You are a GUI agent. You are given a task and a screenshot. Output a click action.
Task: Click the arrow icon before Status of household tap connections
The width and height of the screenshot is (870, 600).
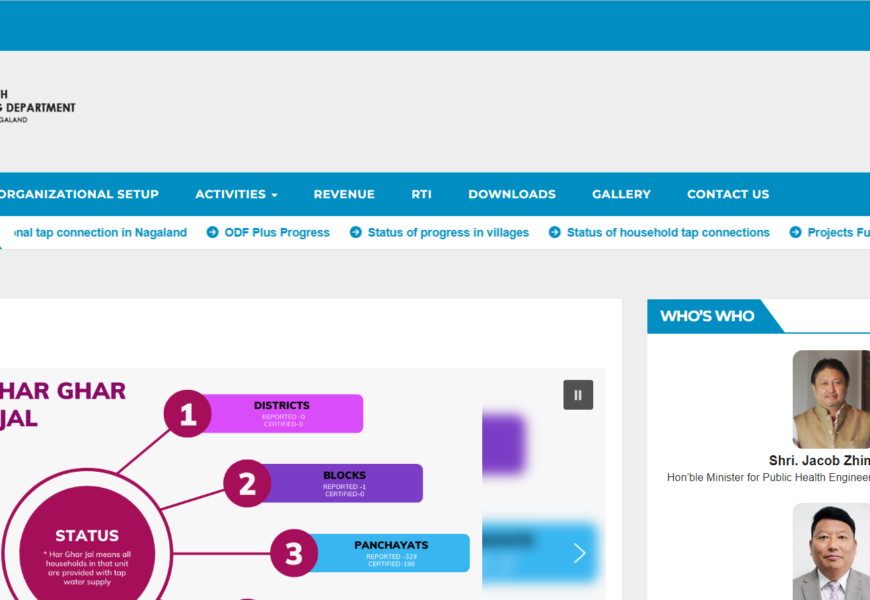click(x=554, y=232)
